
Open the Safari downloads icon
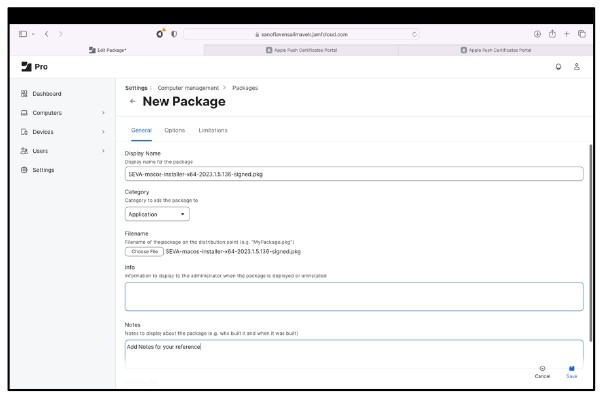coord(537,34)
